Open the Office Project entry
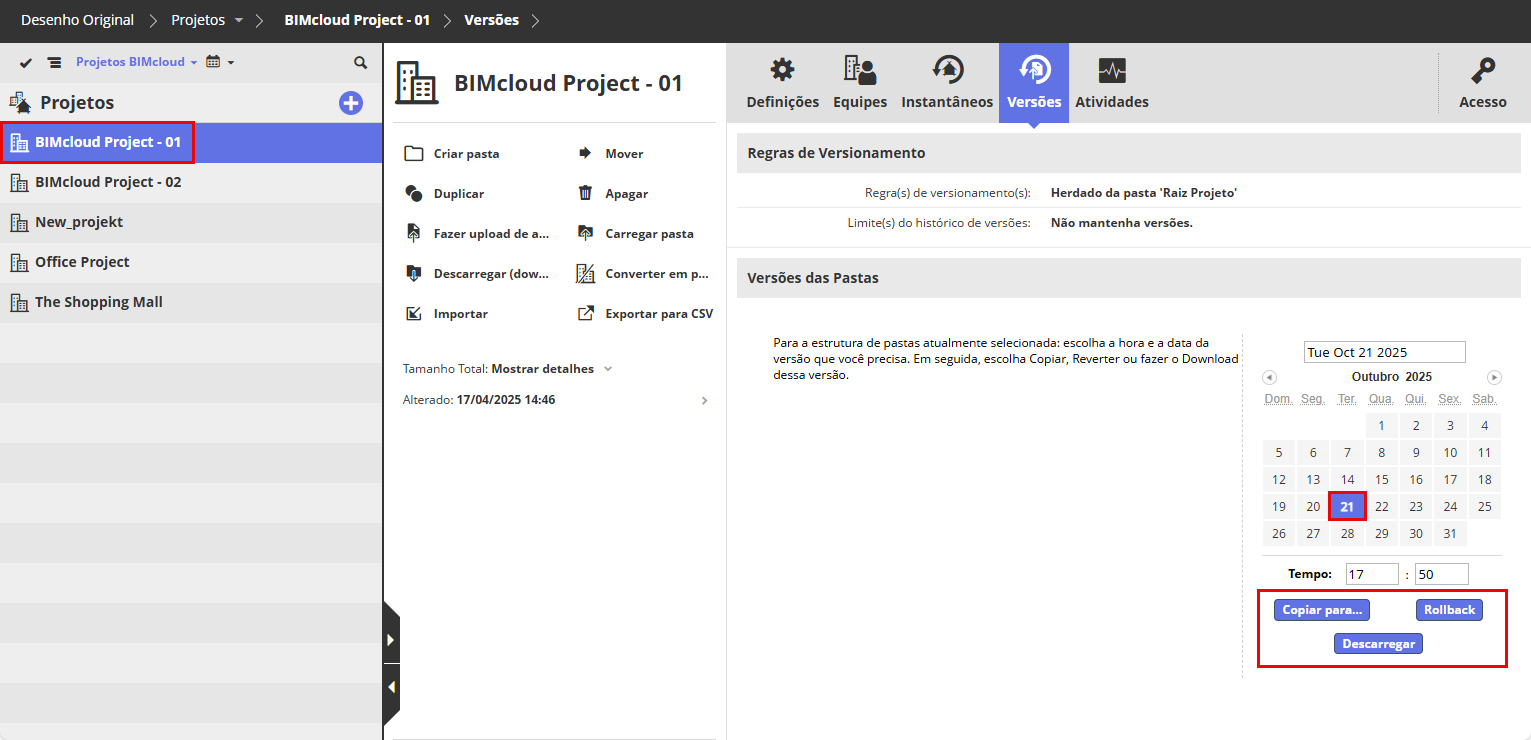This screenshot has width=1531, height=740. (x=191, y=262)
